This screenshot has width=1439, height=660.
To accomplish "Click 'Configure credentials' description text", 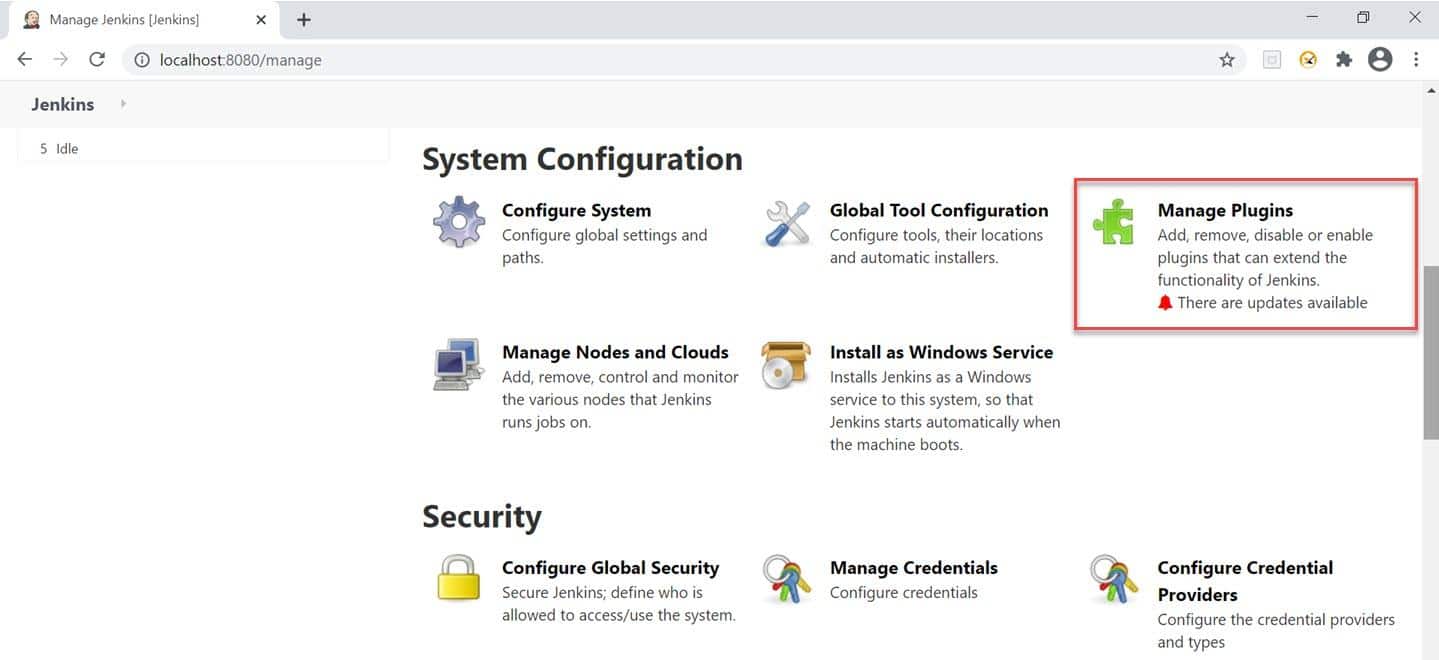I will click(x=904, y=592).
